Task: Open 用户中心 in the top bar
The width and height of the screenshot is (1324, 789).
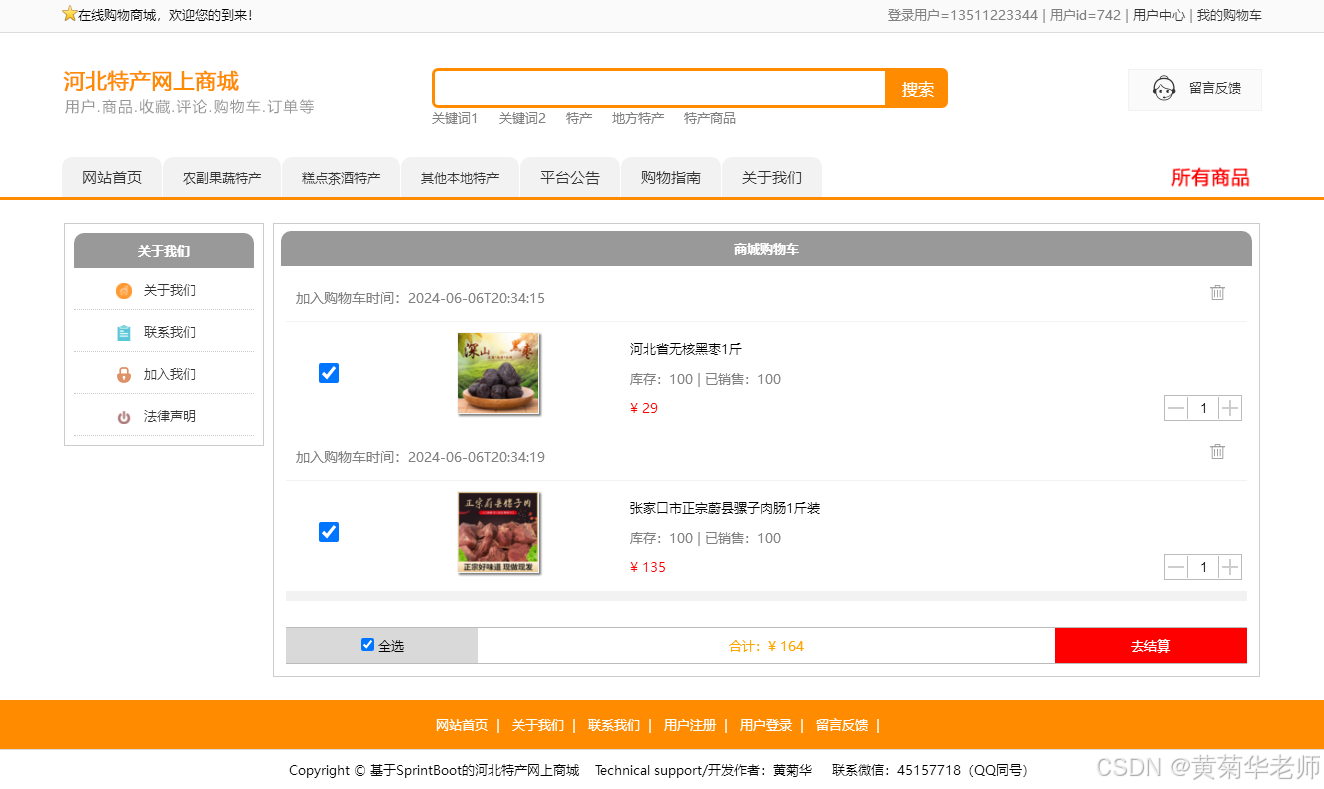Action: 1159,15
